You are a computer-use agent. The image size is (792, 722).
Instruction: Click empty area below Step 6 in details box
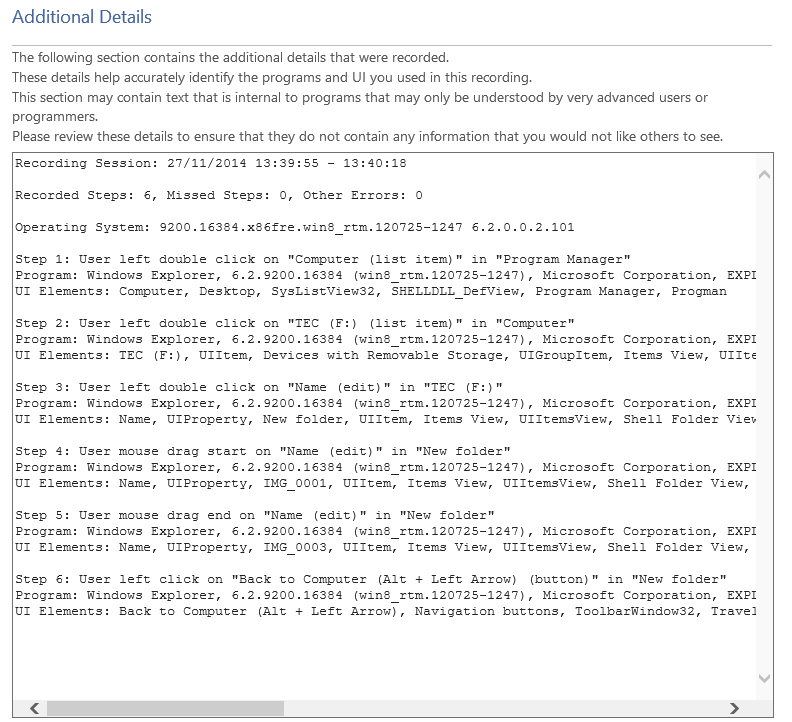point(384,657)
